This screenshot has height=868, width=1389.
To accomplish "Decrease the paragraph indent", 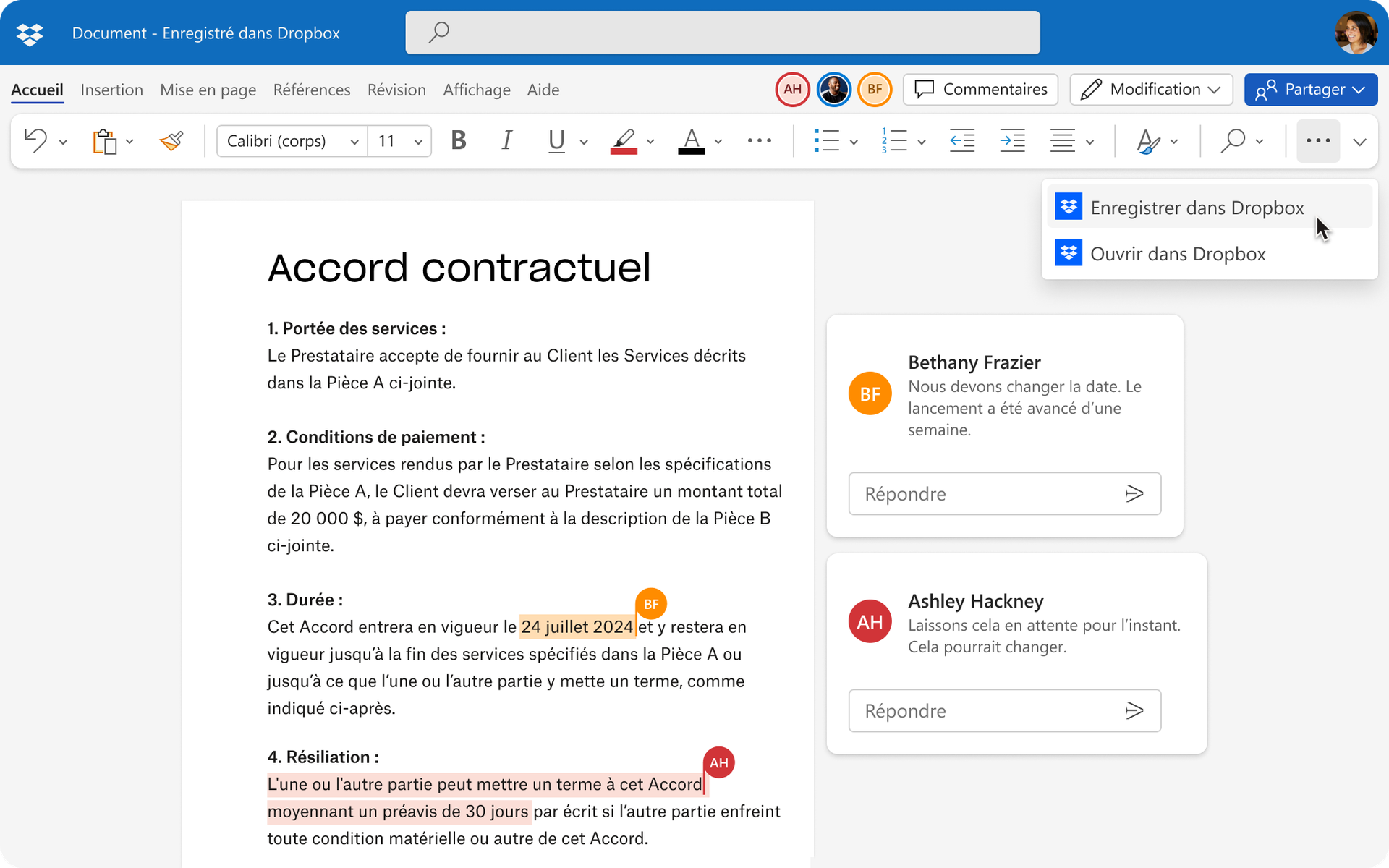I will point(962,141).
